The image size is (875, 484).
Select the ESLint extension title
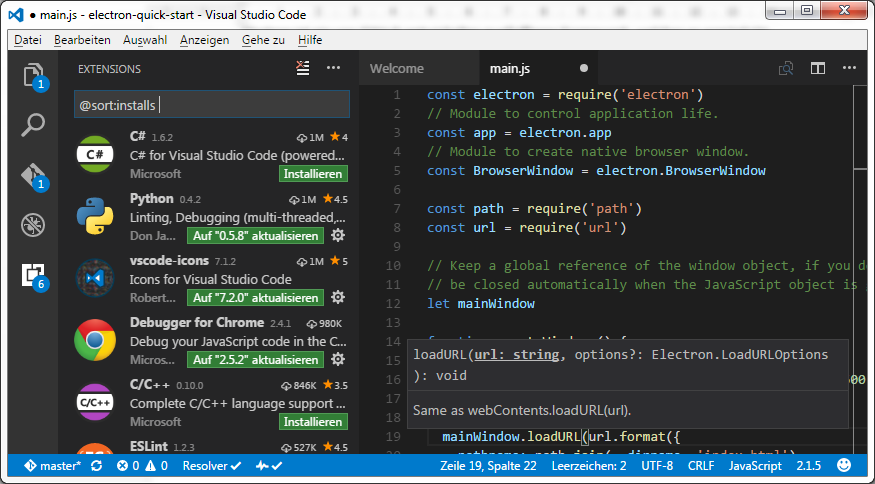148,447
